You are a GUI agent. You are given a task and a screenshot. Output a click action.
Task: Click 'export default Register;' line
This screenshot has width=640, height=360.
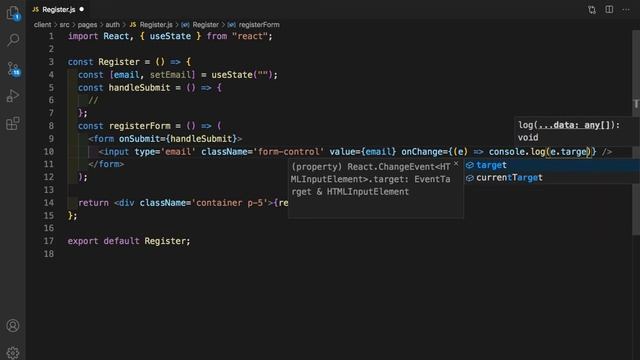(x=129, y=241)
